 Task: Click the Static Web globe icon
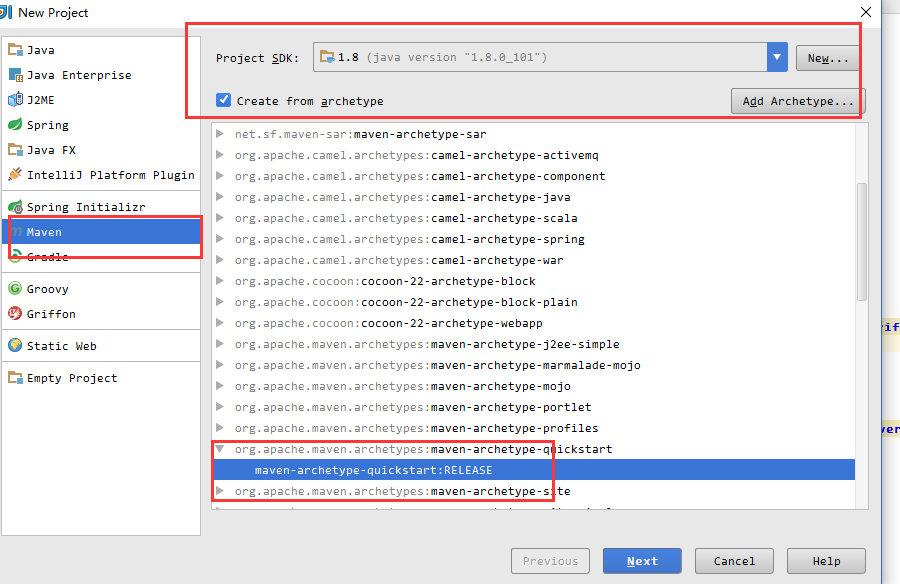[x=15, y=346]
